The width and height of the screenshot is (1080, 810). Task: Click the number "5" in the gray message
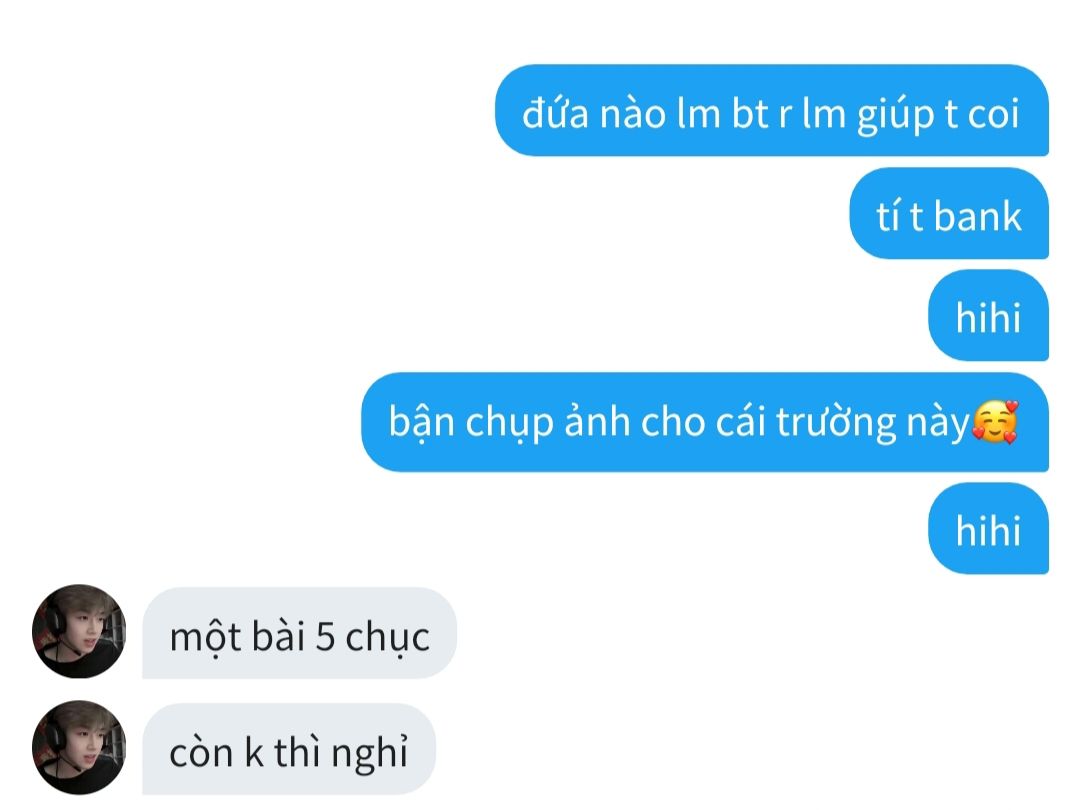coord(325,636)
